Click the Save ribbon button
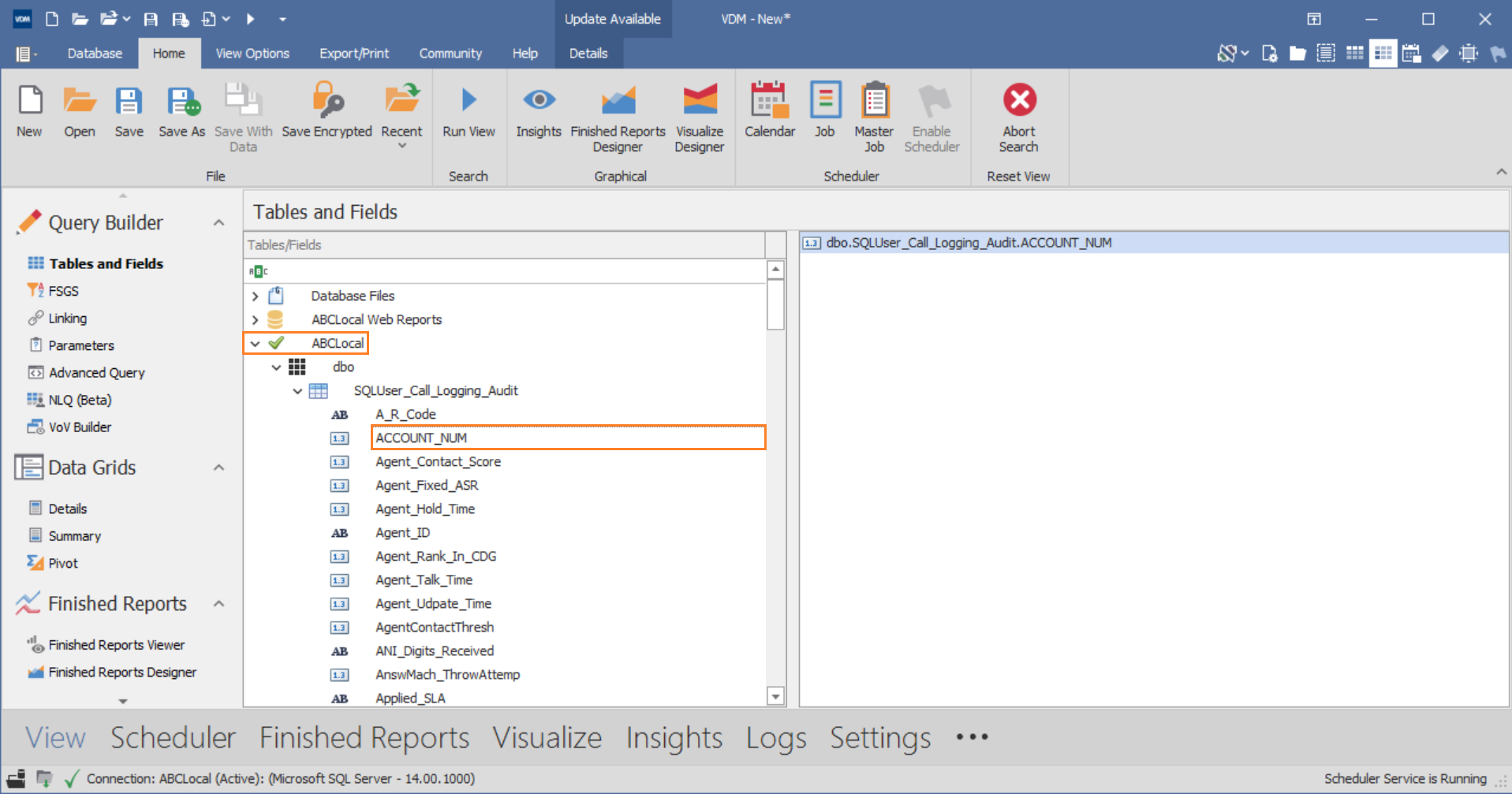 [x=129, y=113]
